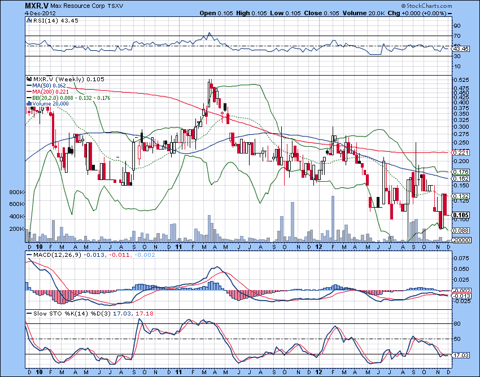The width and height of the screenshot is (480, 377).
Task: Click the 'Volume 20.0K' header value
Action: 364,13
